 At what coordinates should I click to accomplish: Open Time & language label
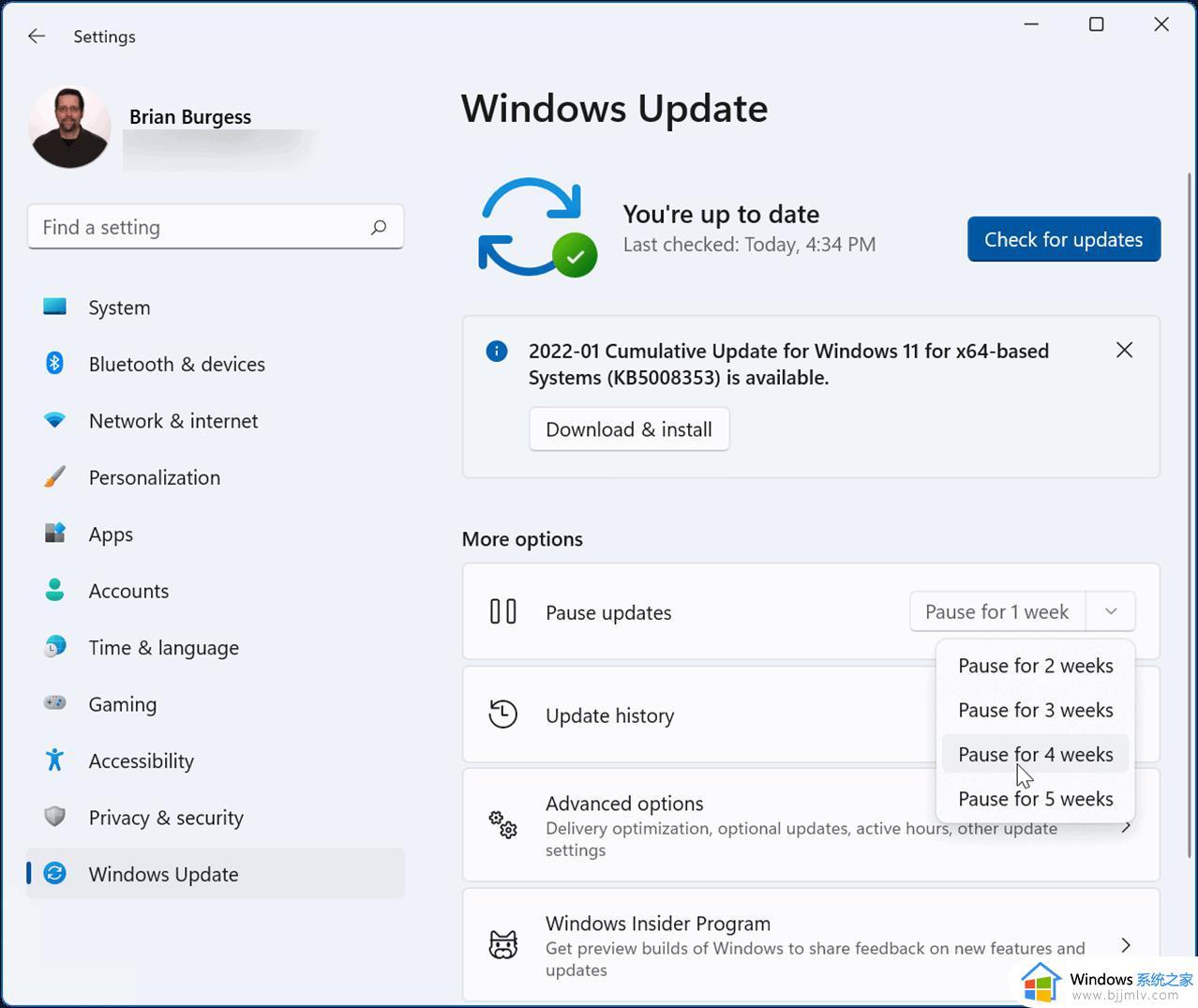[x=164, y=648]
